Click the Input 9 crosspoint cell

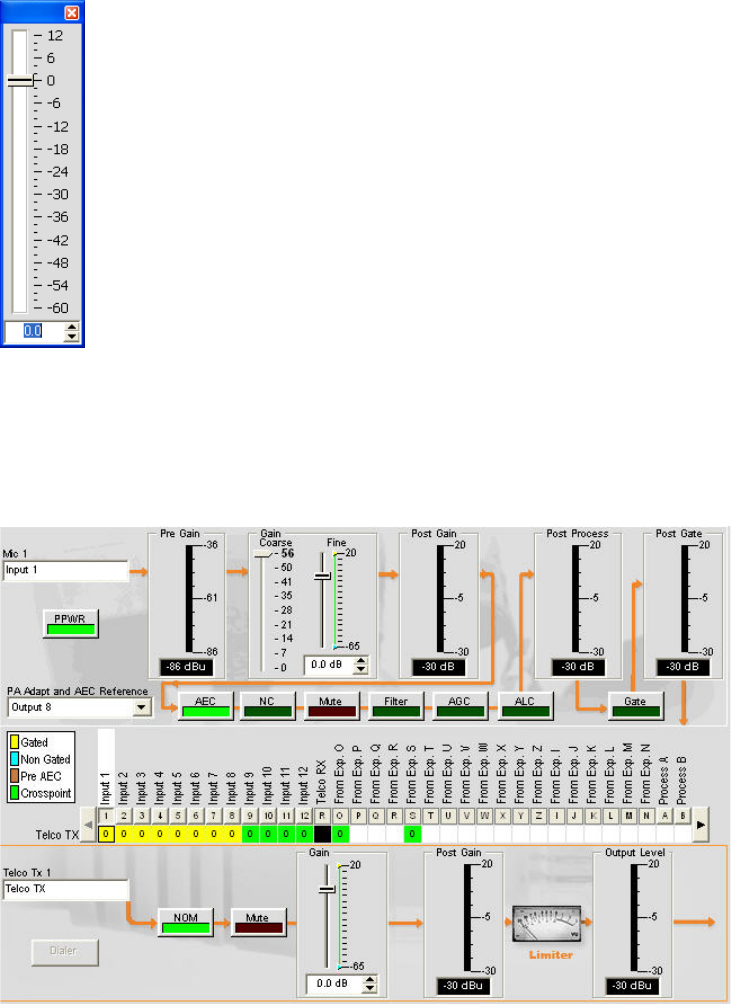pos(250,833)
